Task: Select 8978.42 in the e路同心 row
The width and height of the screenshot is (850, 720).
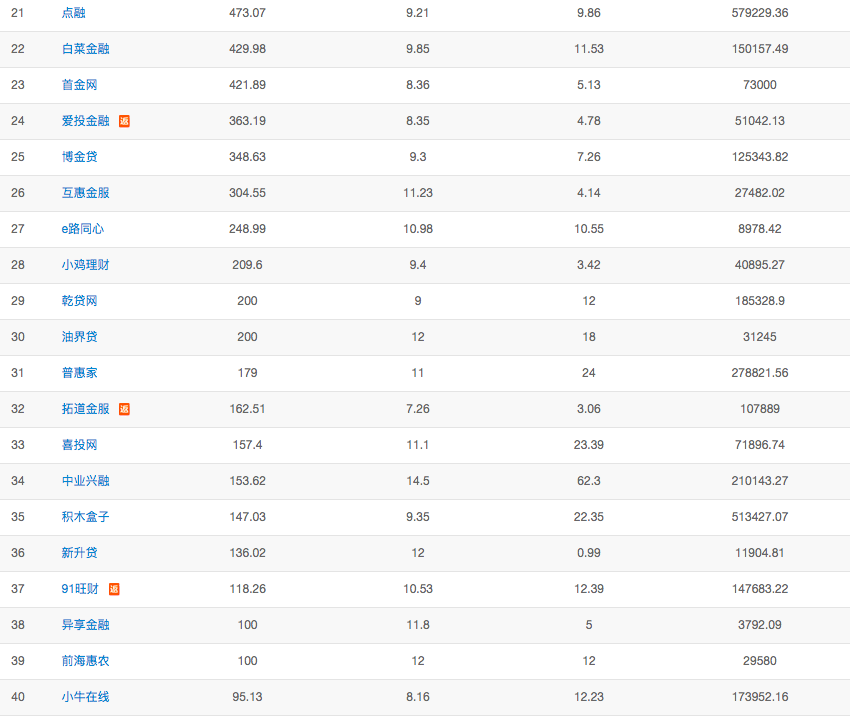Action: [x=760, y=229]
